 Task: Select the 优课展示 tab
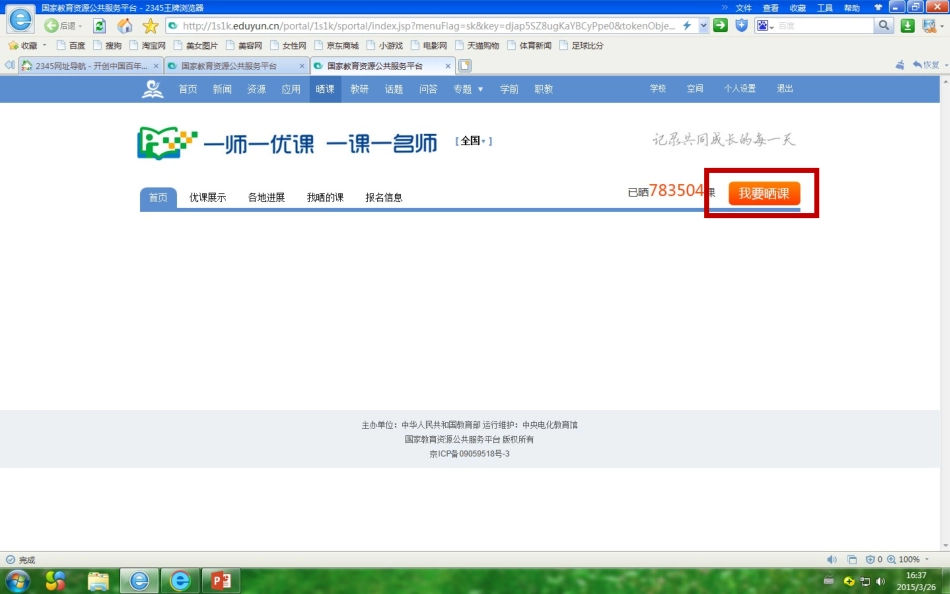[x=208, y=198]
